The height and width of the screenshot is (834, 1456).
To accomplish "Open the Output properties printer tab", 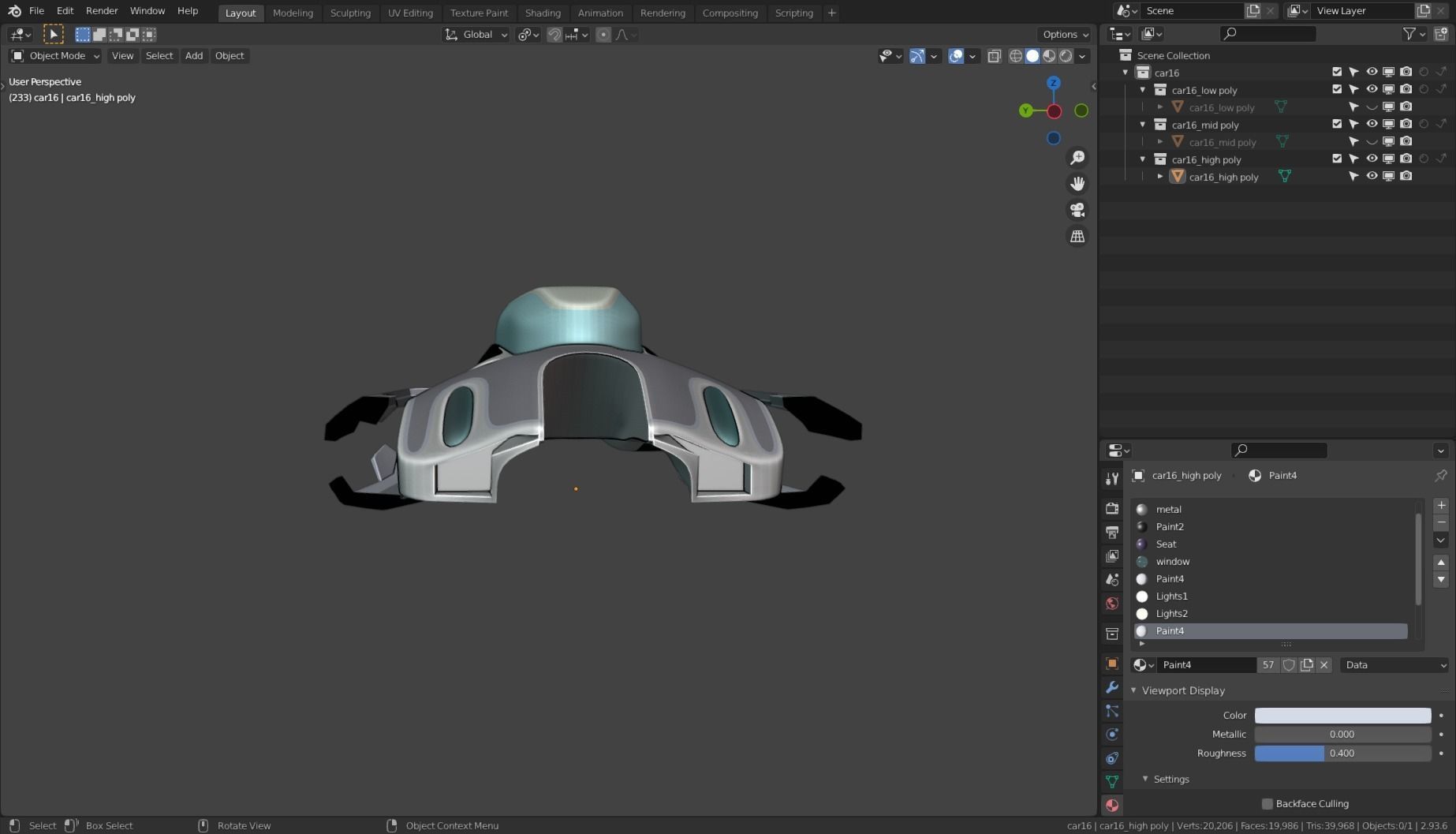I will click(x=1112, y=532).
